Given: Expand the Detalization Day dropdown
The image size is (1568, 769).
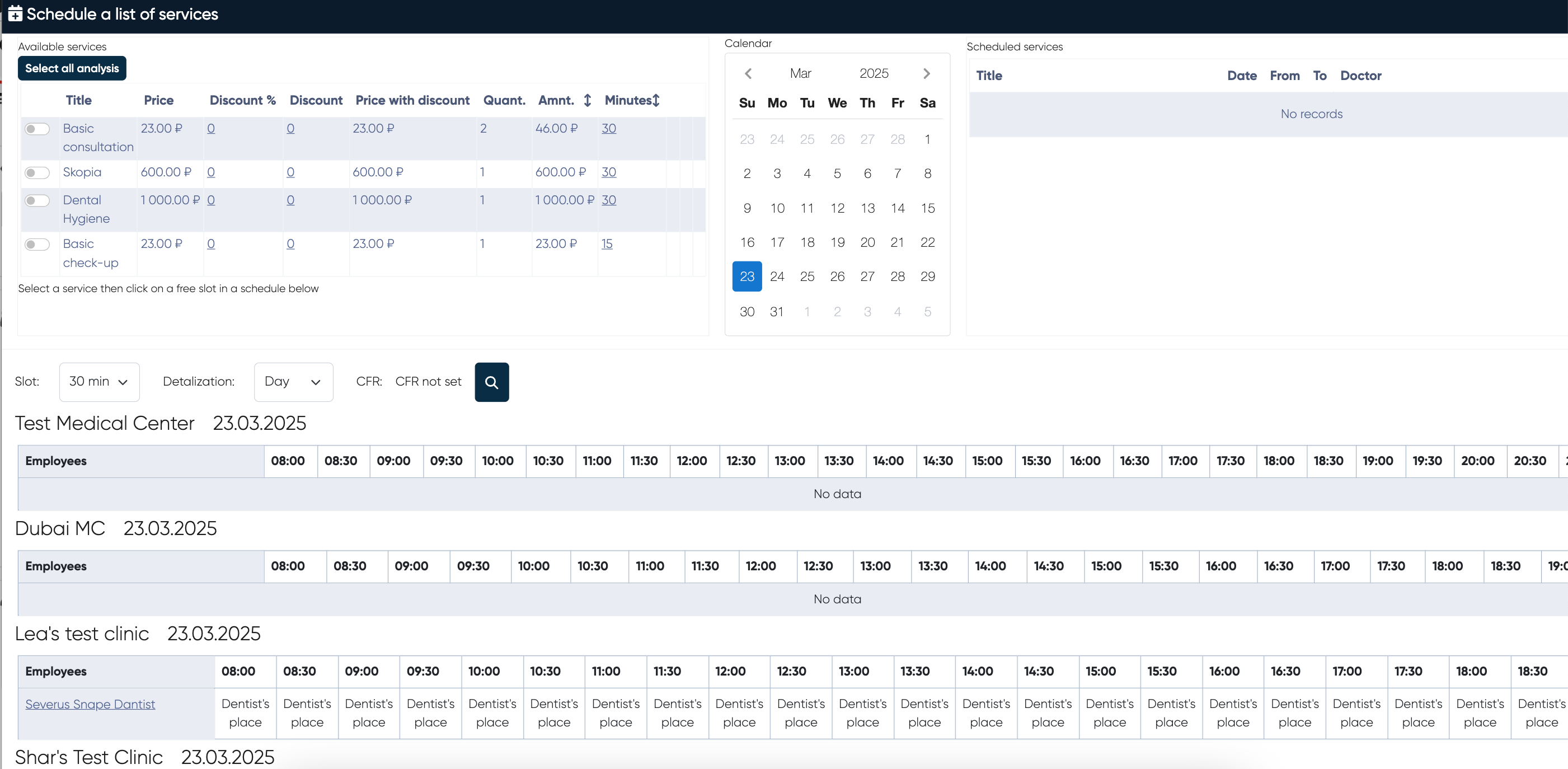Looking at the screenshot, I should click(x=293, y=382).
